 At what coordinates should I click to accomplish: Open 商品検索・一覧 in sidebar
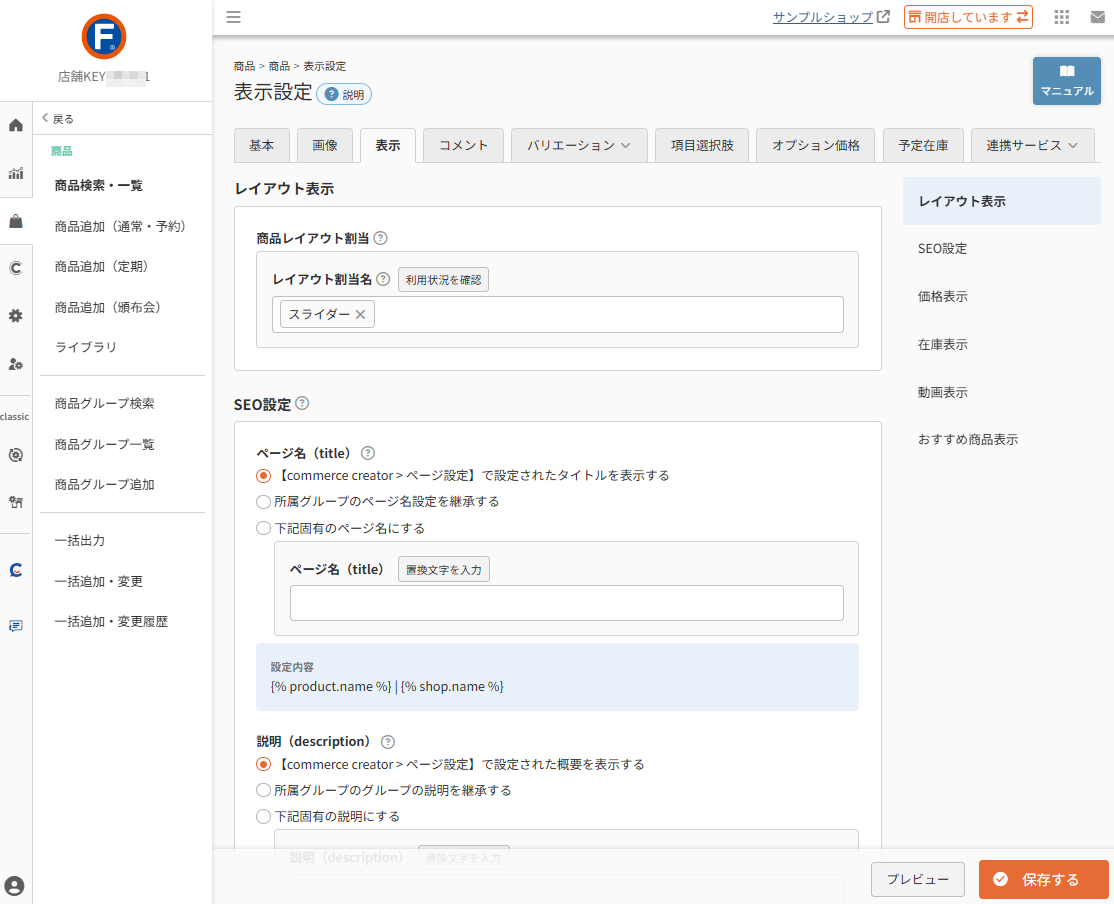point(99,185)
